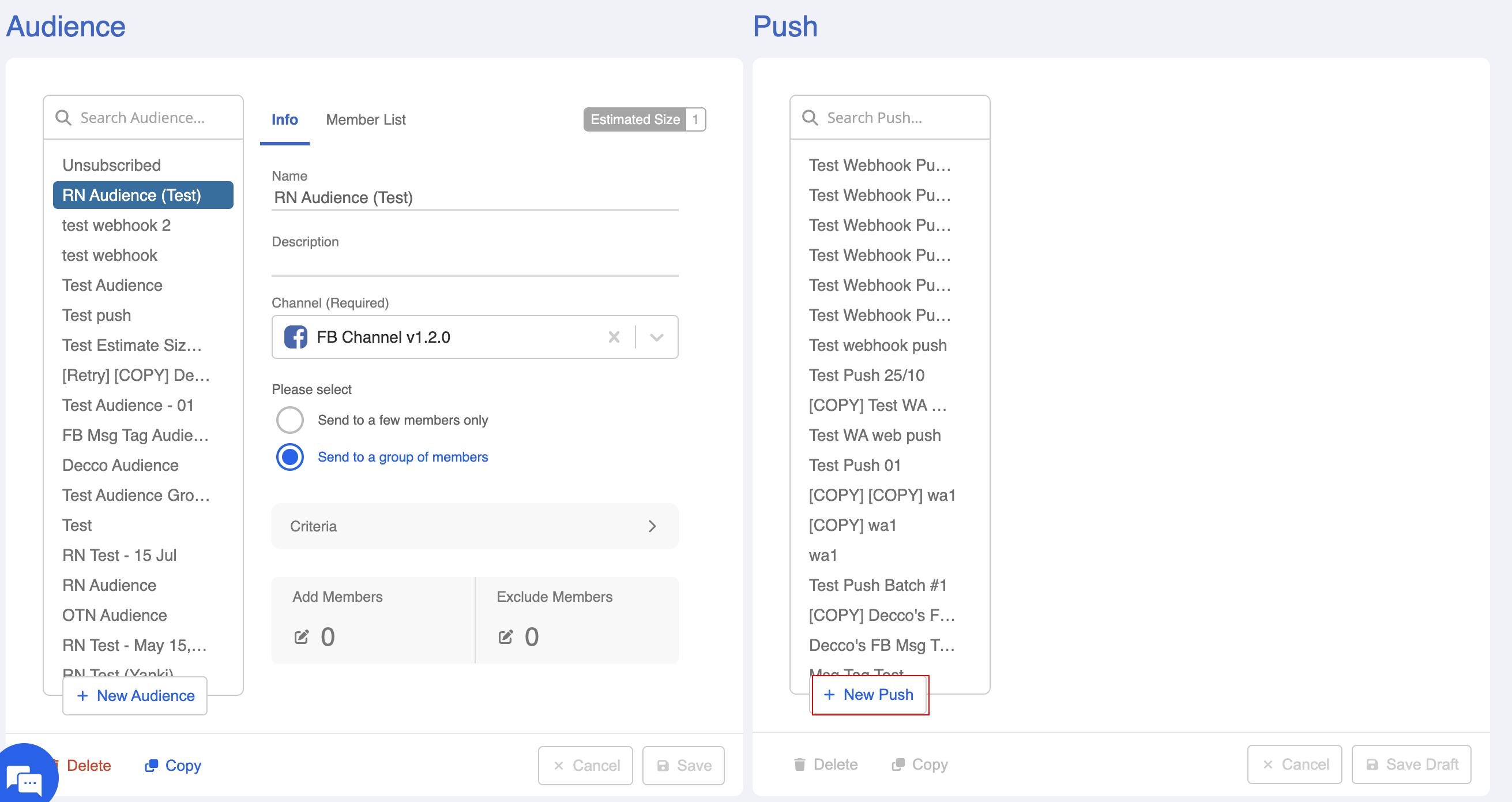Click the magnifier icon in Search Push
Screen dimensions: 1512x802
point(810,118)
